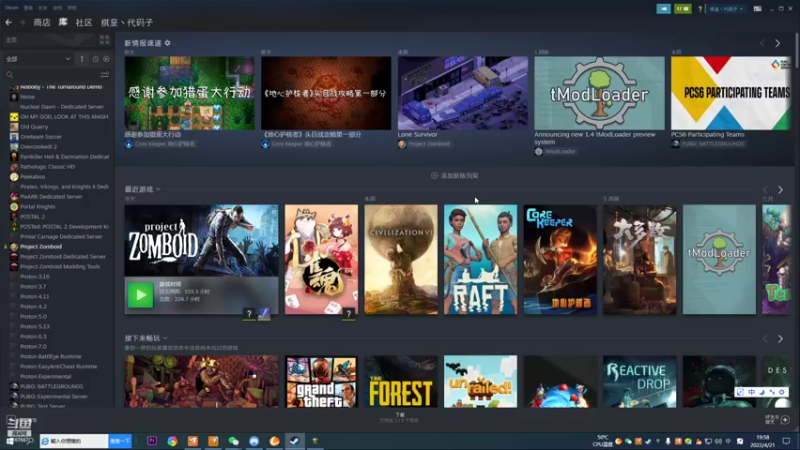Open the Grand Theft Auto cover
Screen dimensions: 800x450
click(x=321, y=382)
